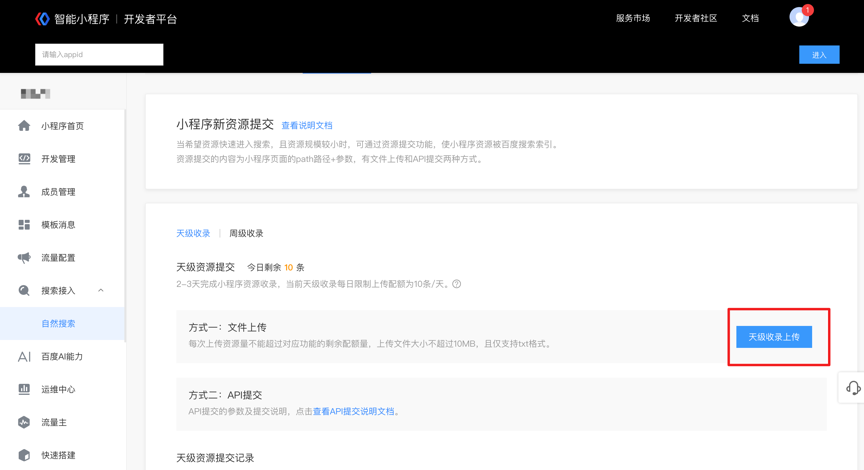This screenshot has width=864, height=470.
Task: Go to 服务市场 in top navigation
Action: click(x=633, y=18)
